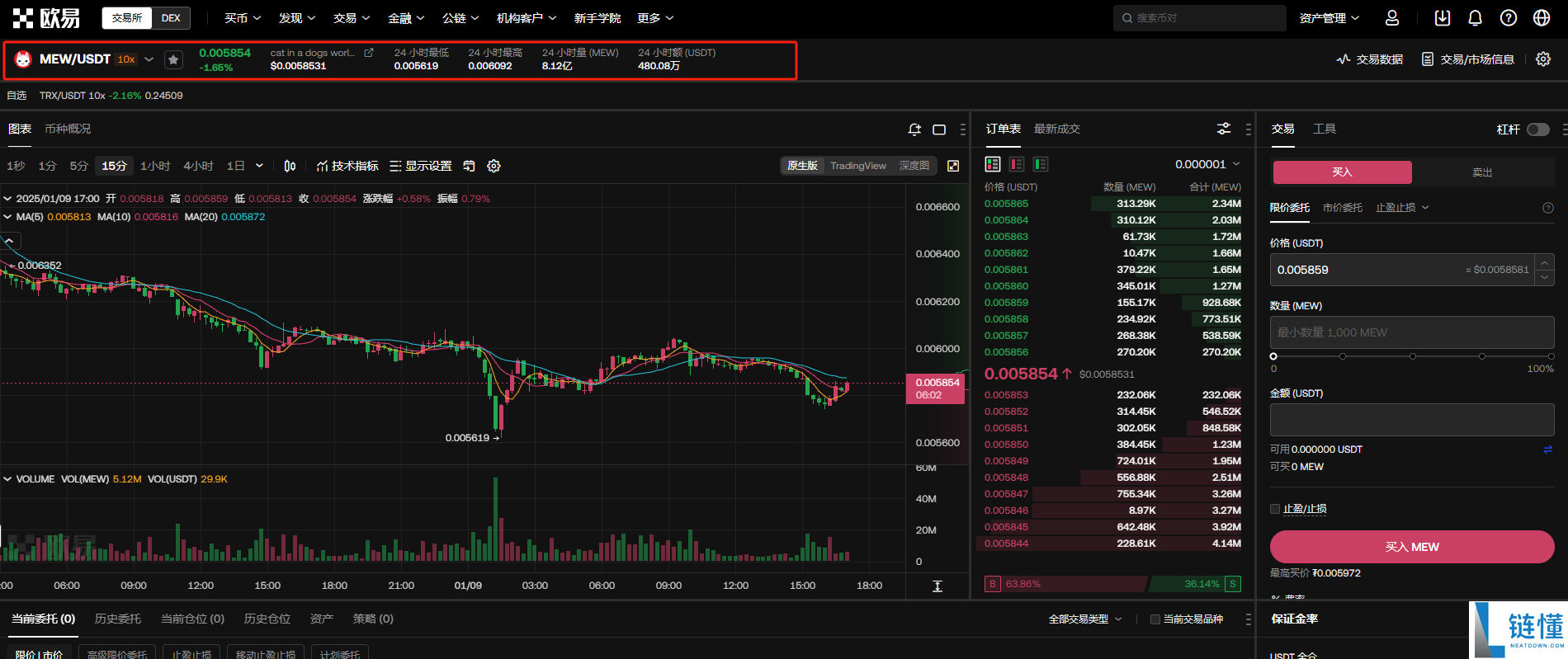
Task: Click the 搜索币对 search box
Action: tap(1199, 18)
